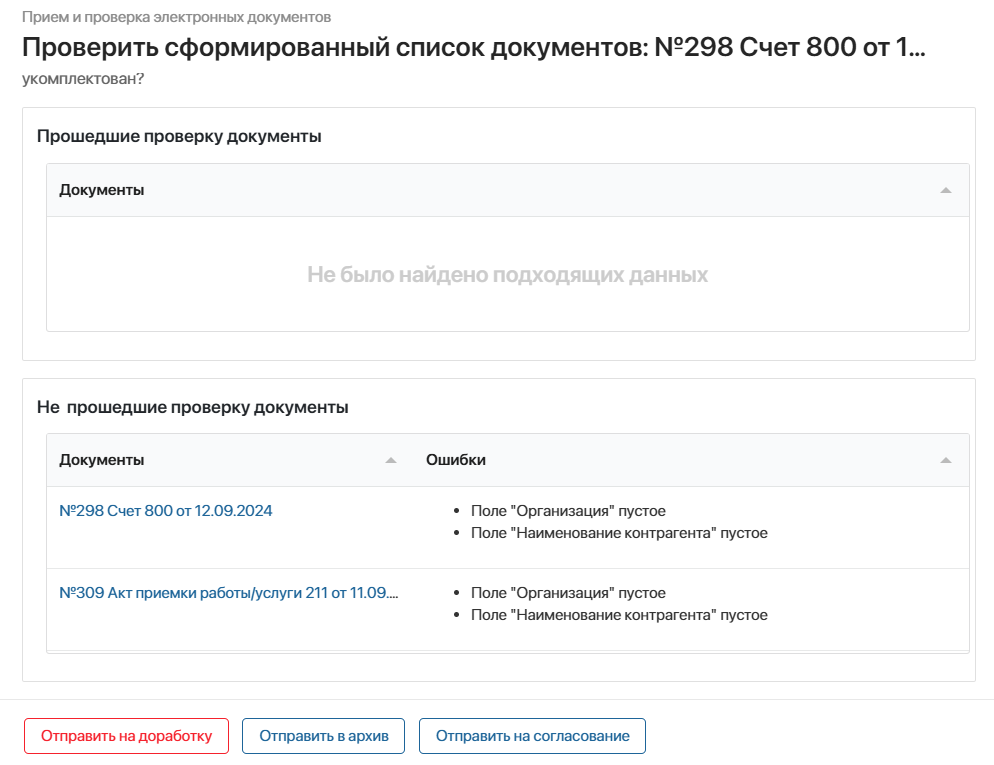Click error Поле Наименование контрагента пустое for №298
Viewport: 994px width, 765px height.
coord(618,533)
